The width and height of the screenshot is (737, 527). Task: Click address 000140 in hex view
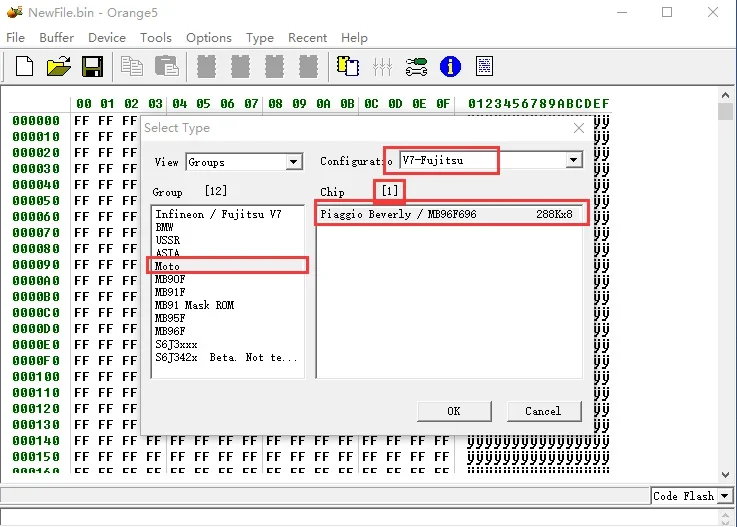click(x=36, y=441)
